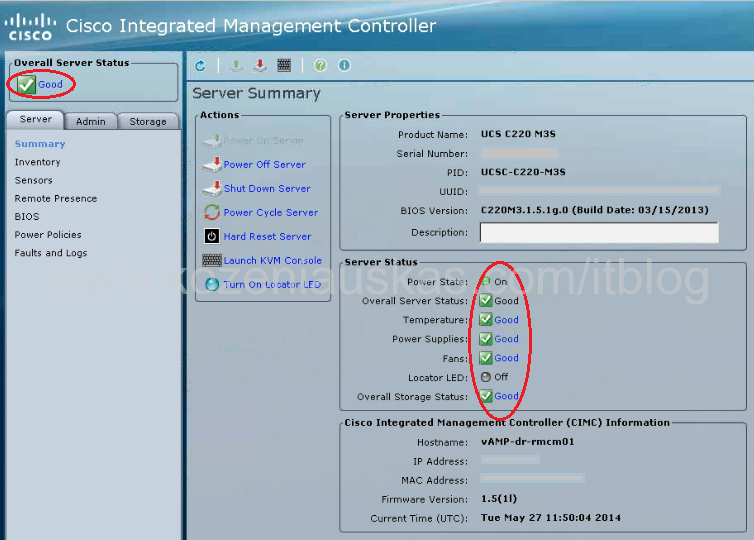
Task: Click the Overall Server Status checkmark in left panel
Action: (x=26, y=85)
